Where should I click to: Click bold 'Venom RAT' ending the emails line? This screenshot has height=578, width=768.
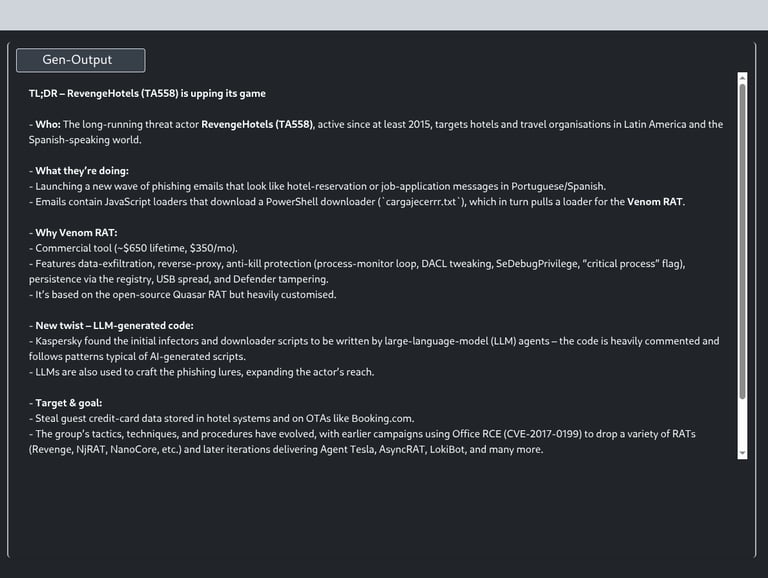click(x=655, y=202)
